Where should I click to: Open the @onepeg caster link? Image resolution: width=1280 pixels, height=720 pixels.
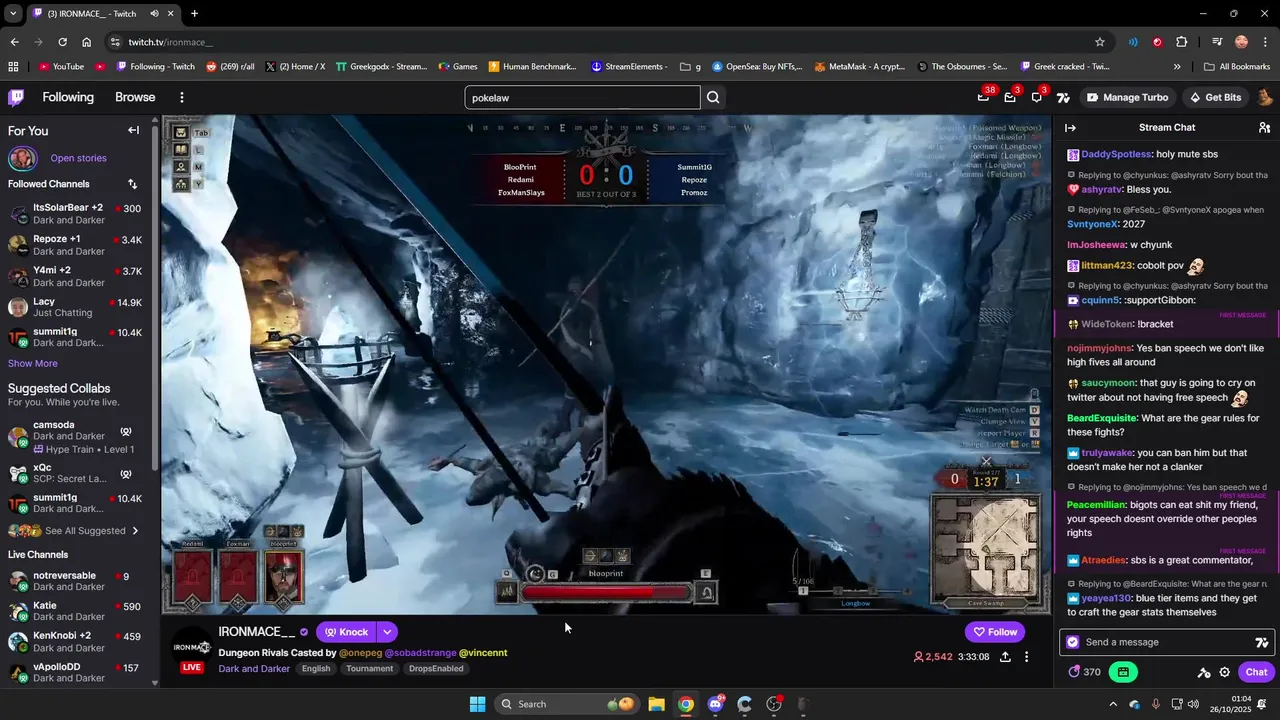[x=360, y=653]
